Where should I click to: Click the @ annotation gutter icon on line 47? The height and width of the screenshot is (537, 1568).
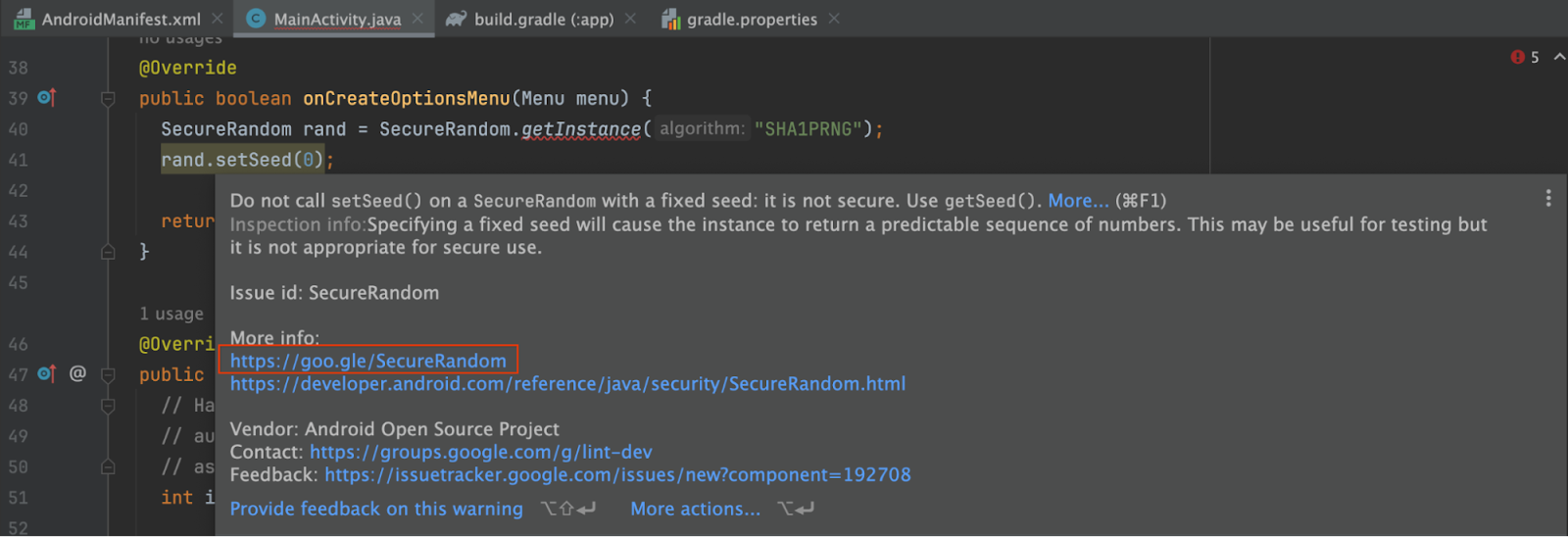(x=77, y=373)
